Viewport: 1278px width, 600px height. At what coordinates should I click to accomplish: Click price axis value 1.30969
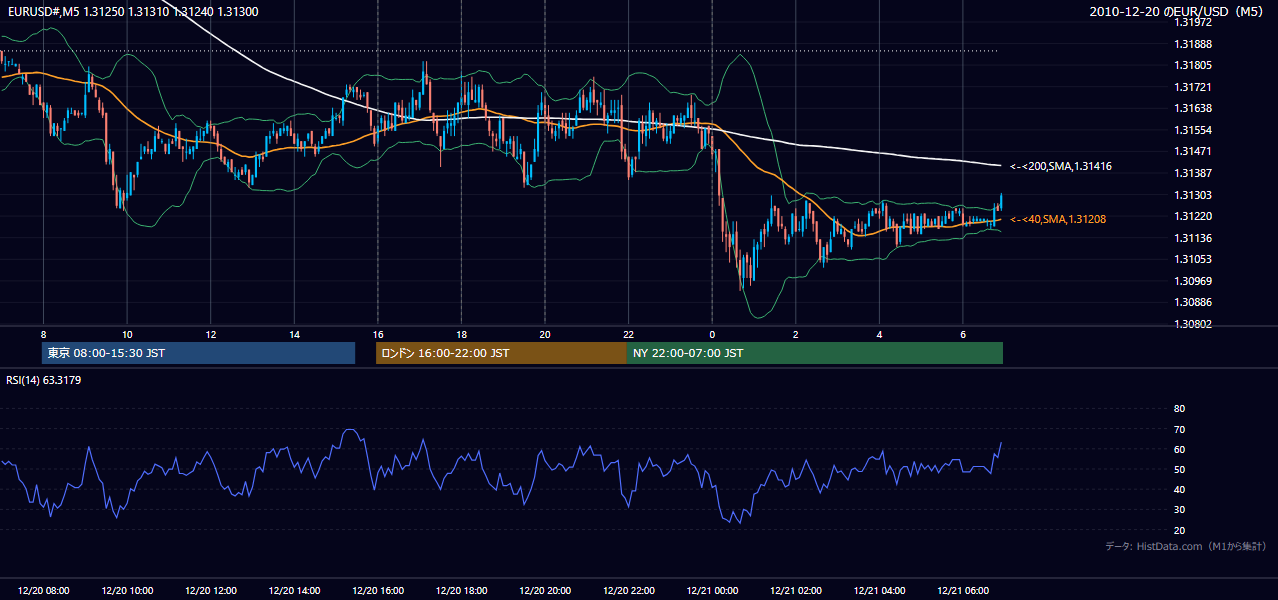pyautogui.click(x=1193, y=281)
